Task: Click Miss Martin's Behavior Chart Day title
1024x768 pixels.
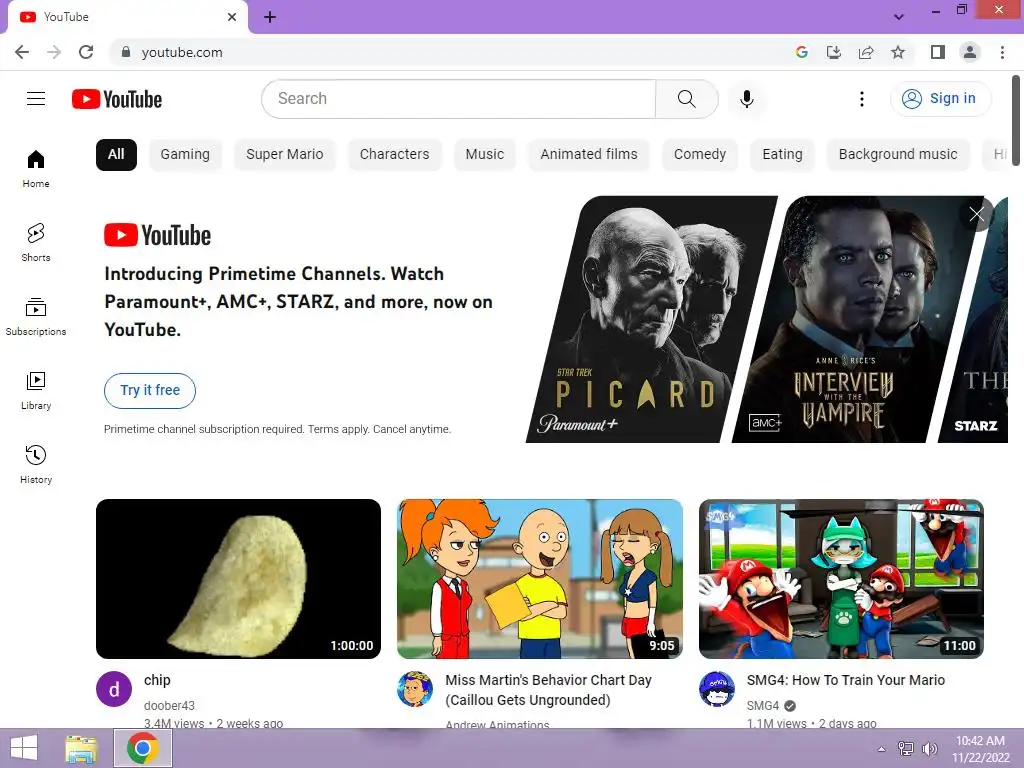Action: (x=549, y=690)
